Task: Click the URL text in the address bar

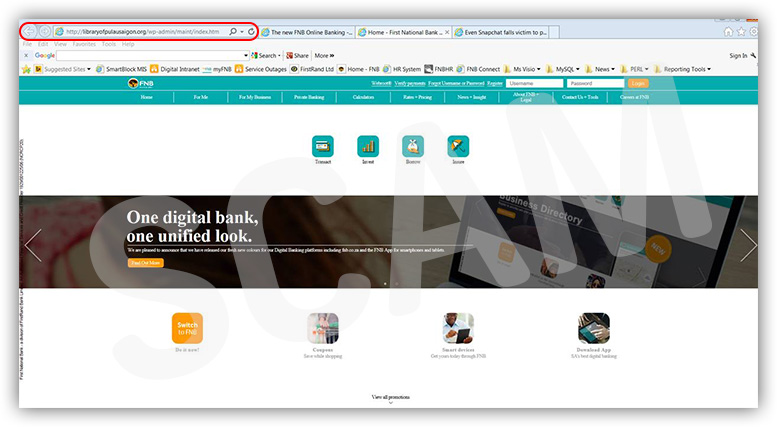Action: 142,32
